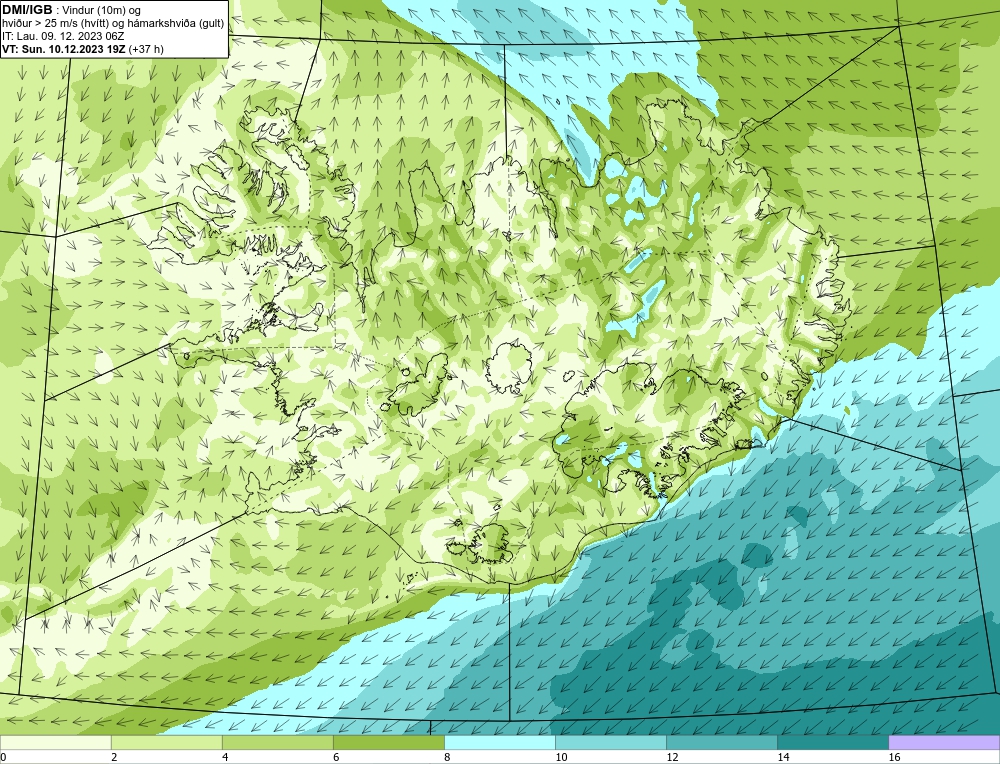Image resolution: width=1000 pixels, height=764 pixels.
Task: Click the 0–2 m/s pale legend swatch
Action: tap(55, 742)
